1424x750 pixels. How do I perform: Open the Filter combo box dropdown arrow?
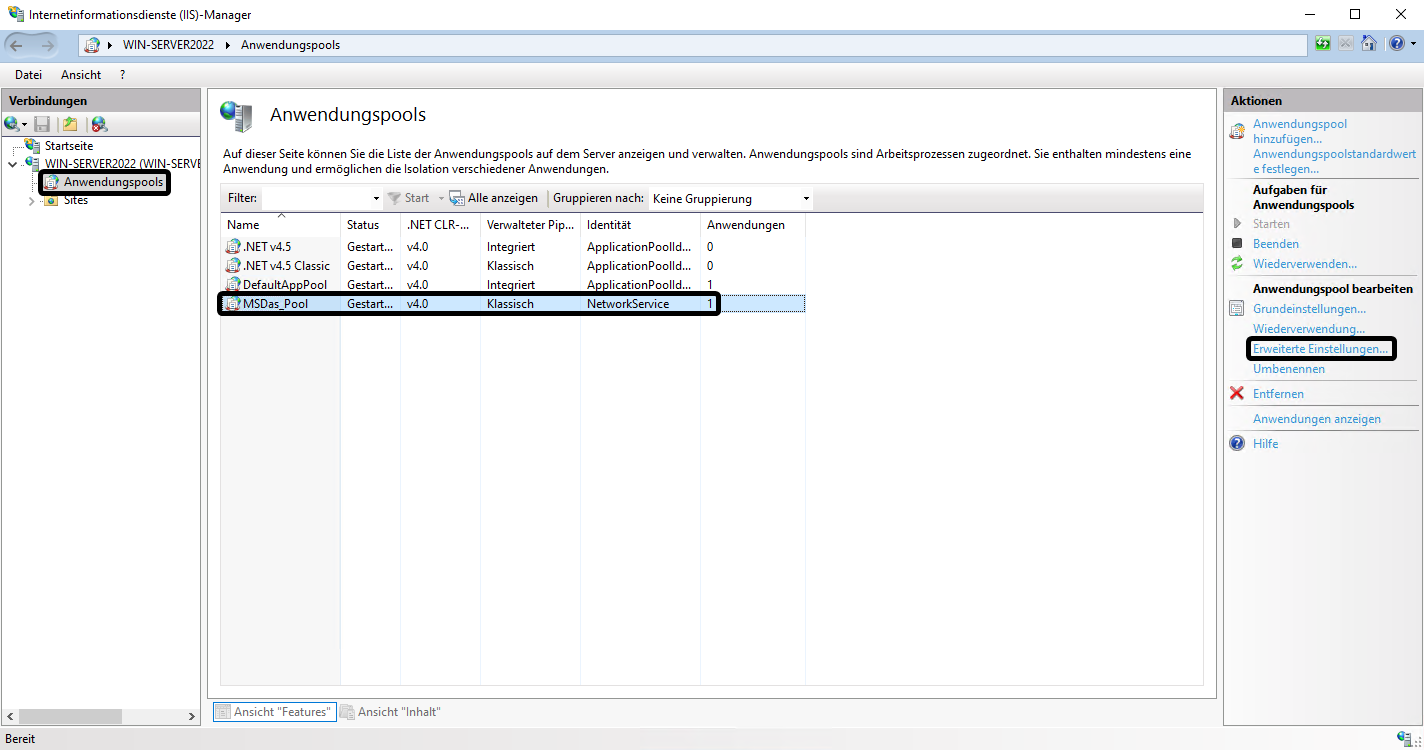[x=376, y=199]
